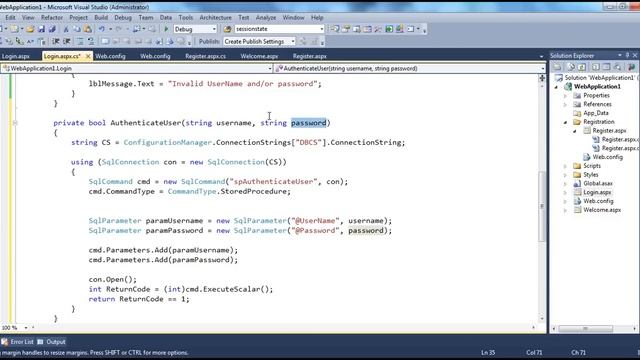Open the Debug configuration dropdown
Screen dimensions: 640x360
click(214, 29)
